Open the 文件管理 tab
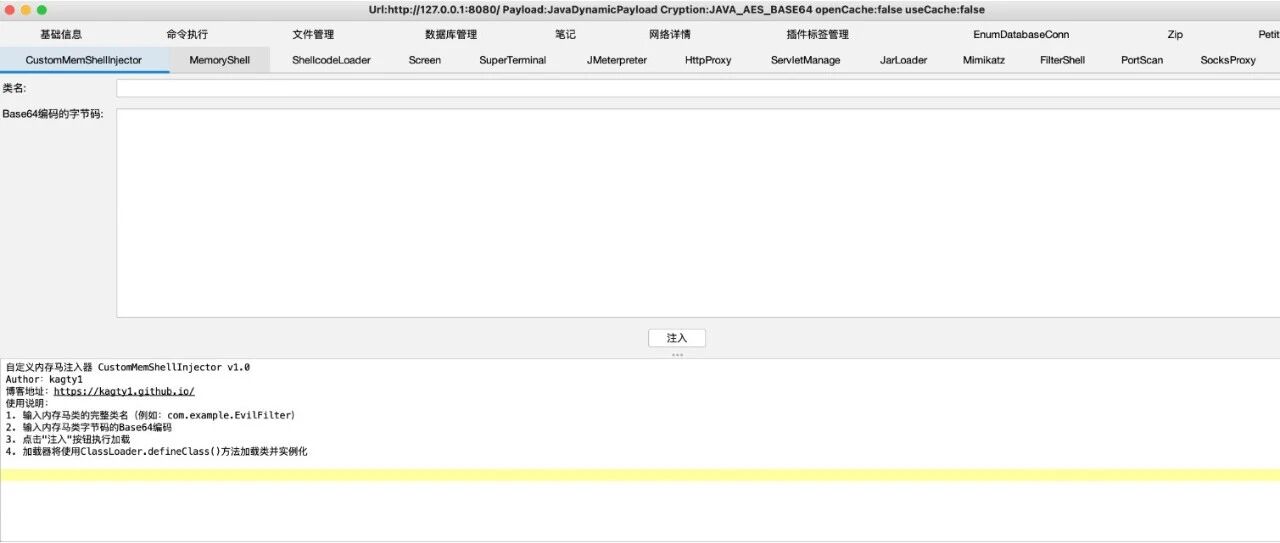This screenshot has width=1280, height=543. 313,34
